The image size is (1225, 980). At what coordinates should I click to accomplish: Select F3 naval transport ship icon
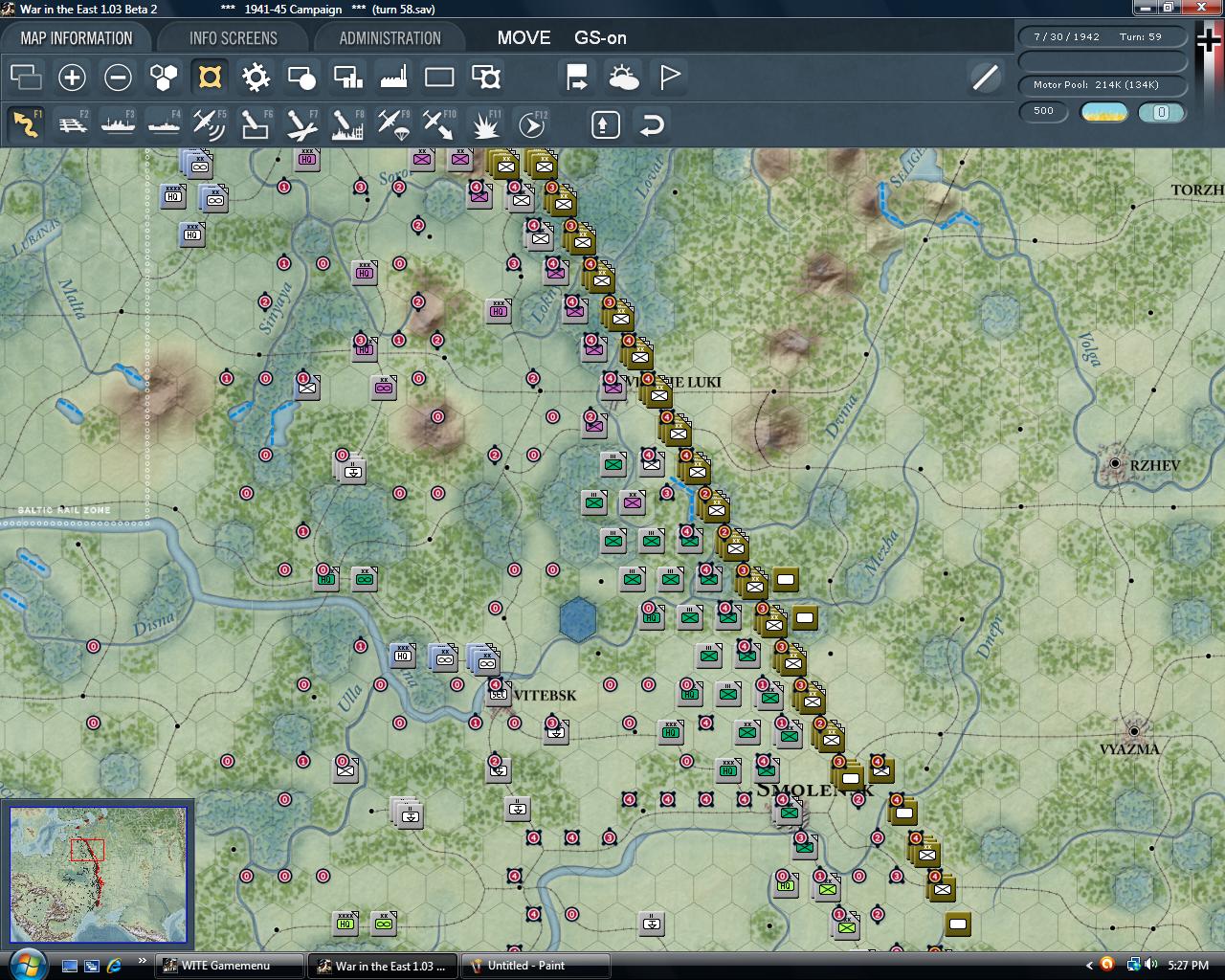[118, 124]
